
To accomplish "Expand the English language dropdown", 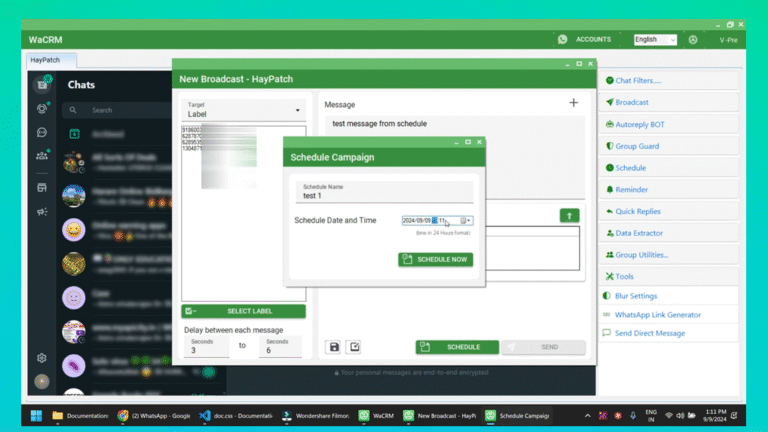I will coord(654,39).
